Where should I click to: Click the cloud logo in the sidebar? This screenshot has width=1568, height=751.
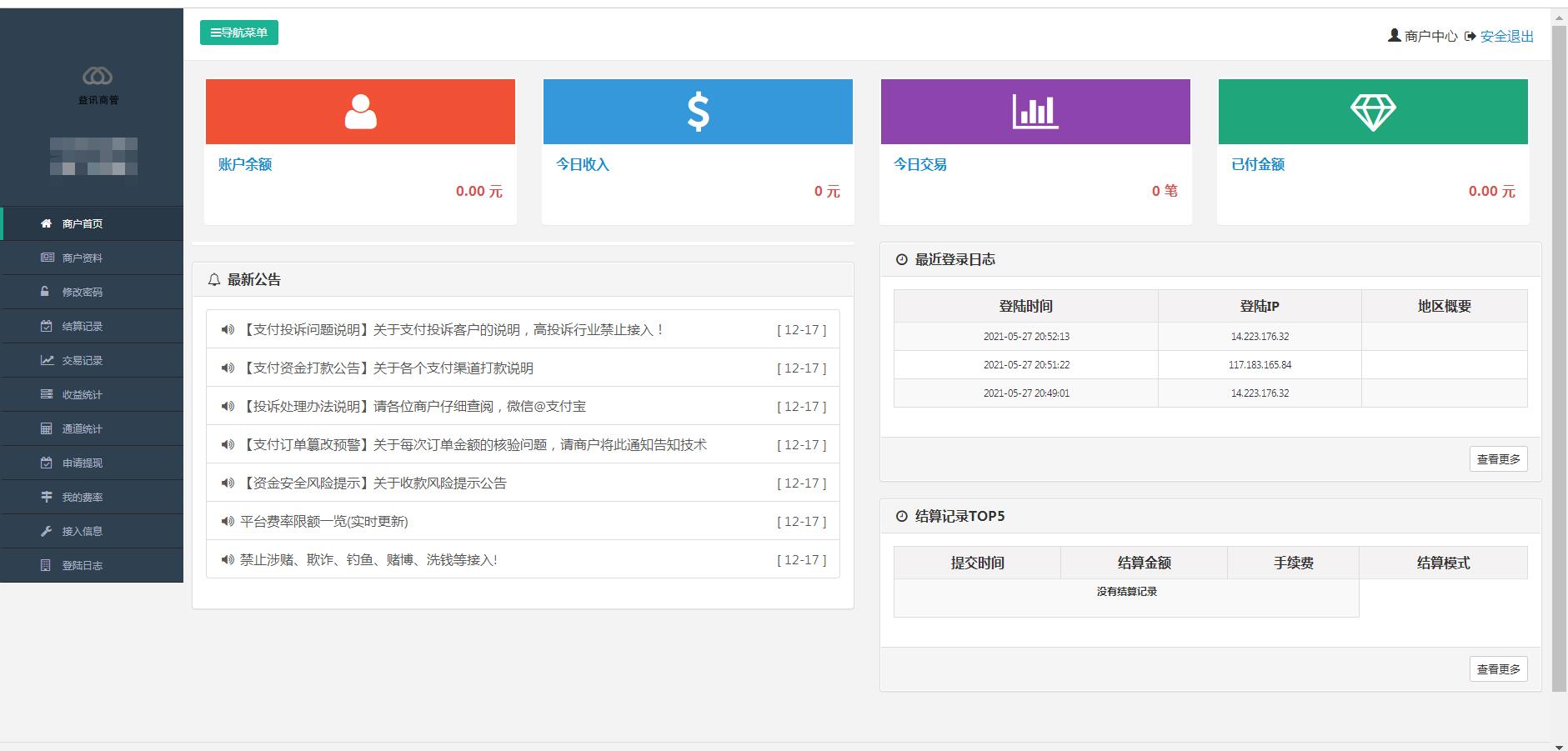point(98,77)
